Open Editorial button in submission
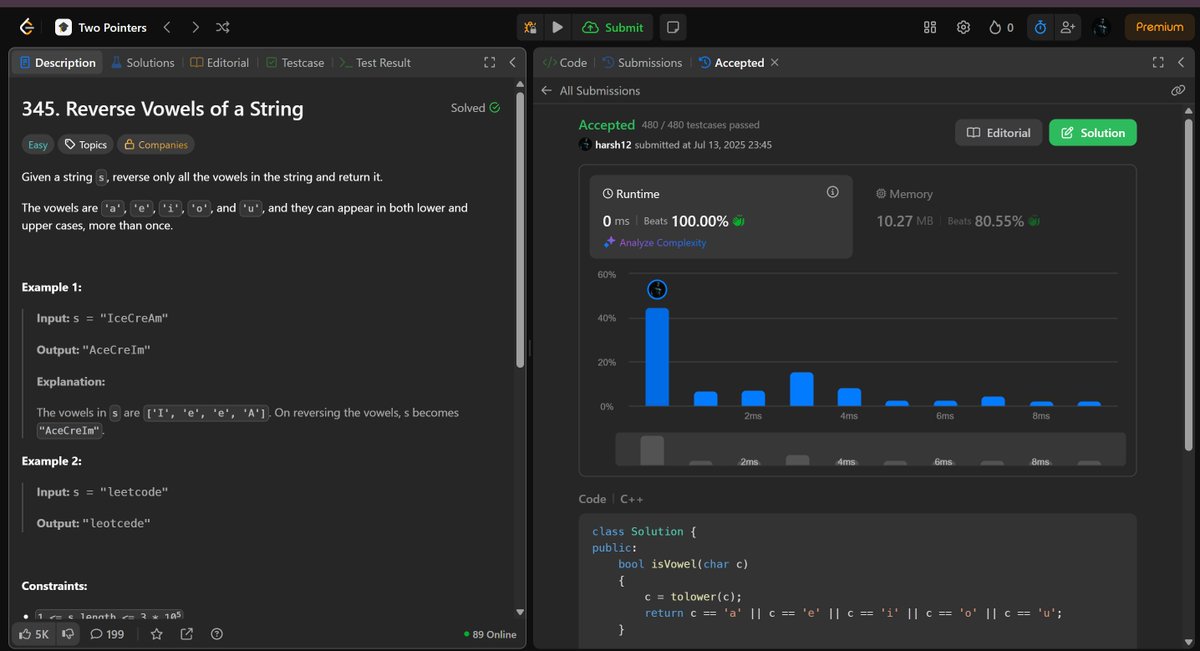Image resolution: width=1200 pixels, height=651 pixels. [999, 133]
